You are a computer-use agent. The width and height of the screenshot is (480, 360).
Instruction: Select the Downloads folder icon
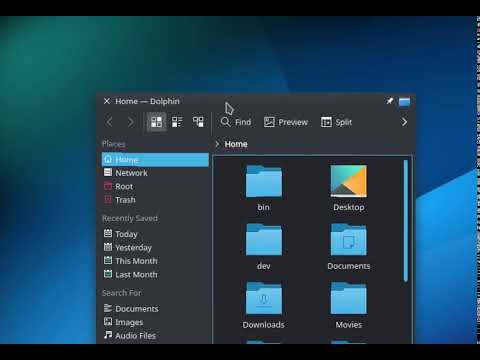click(x=264, y=298)
